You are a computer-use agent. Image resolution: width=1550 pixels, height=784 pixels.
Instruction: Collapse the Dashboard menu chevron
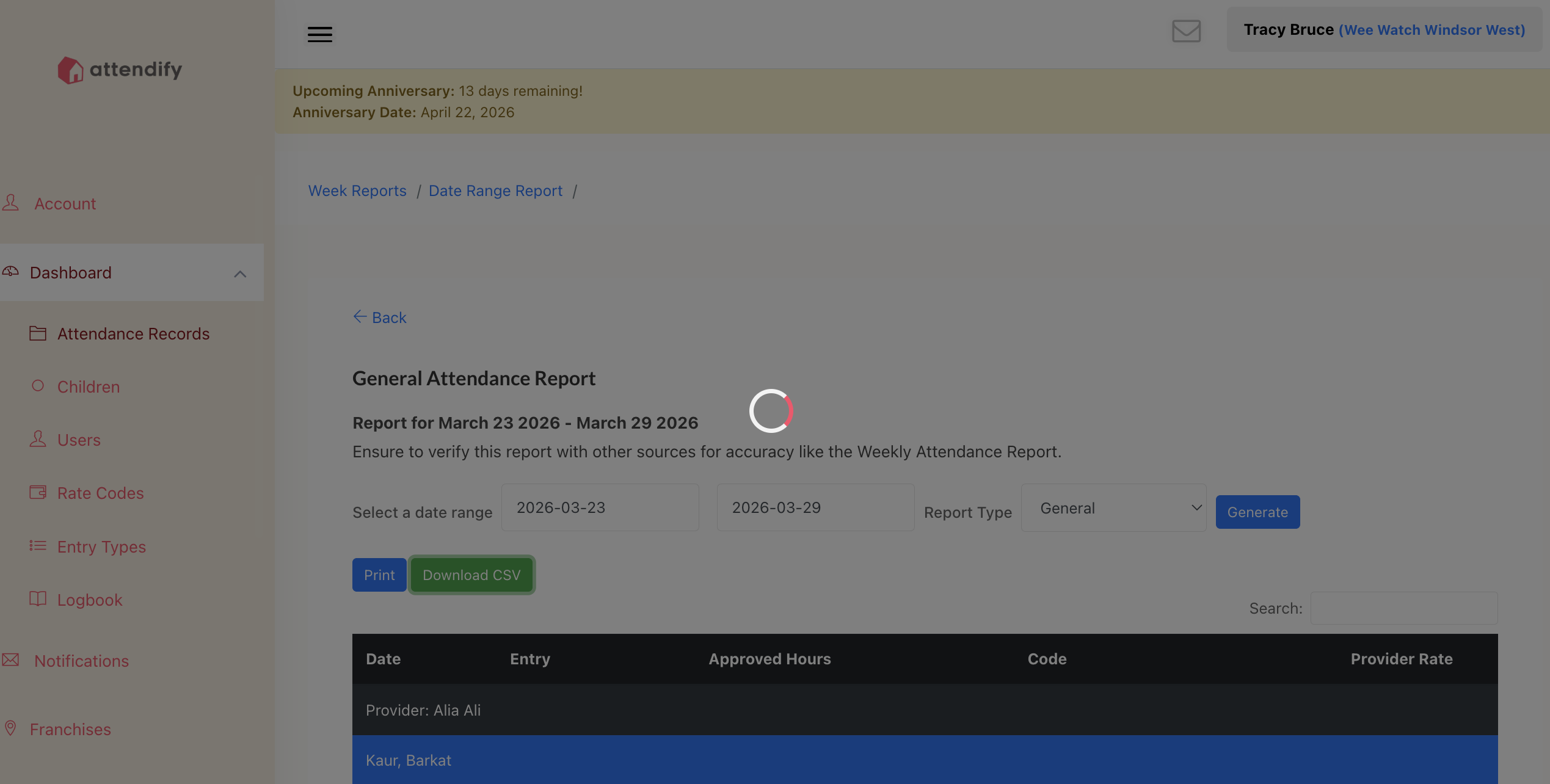tap(240, 274)
